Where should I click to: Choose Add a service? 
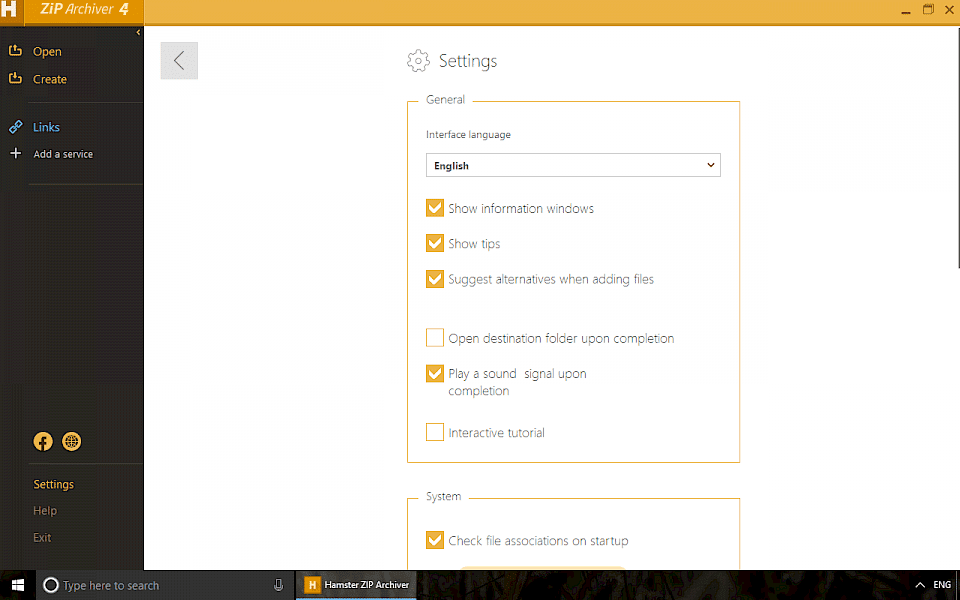point(63,154)
